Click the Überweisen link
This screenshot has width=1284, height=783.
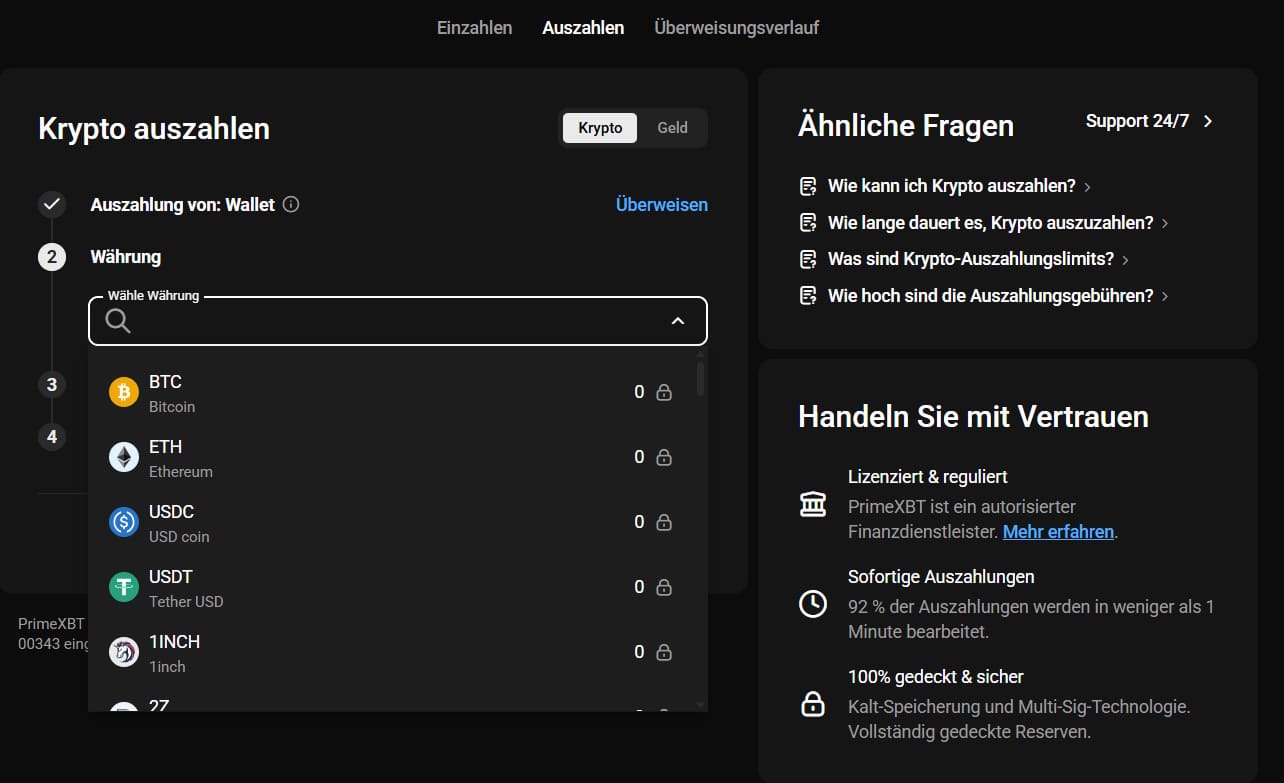(662, 205)
